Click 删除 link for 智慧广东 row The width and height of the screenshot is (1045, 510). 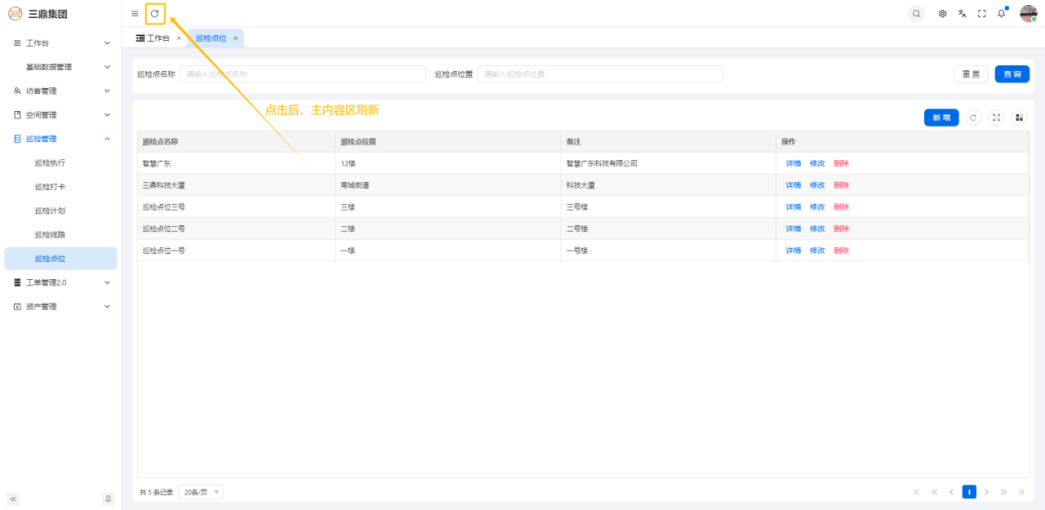841,163
